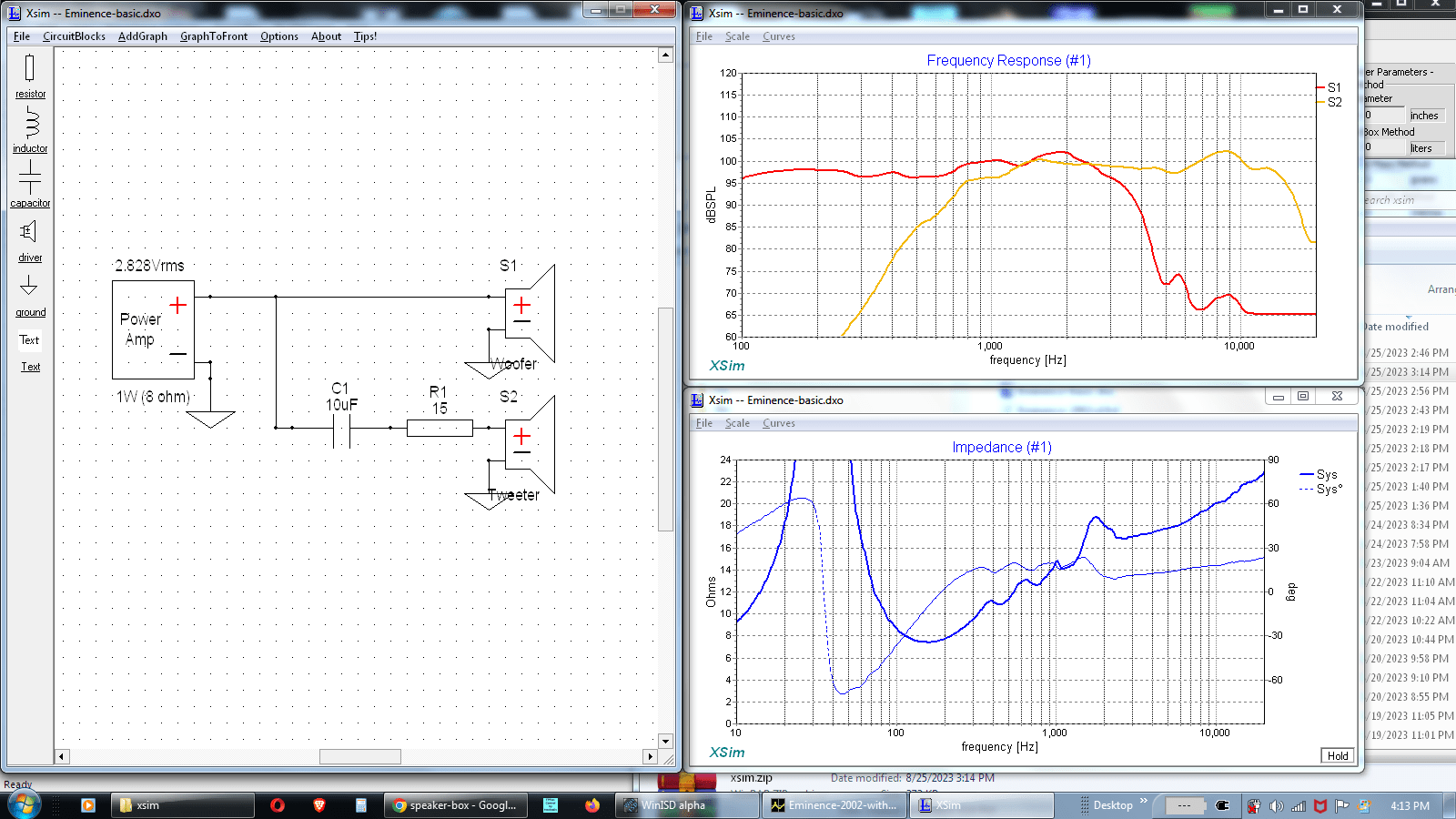The height and width of the screenshot is (819, 1456).
Task: Click the network signal tray icon
Action: click(1299, 806)
